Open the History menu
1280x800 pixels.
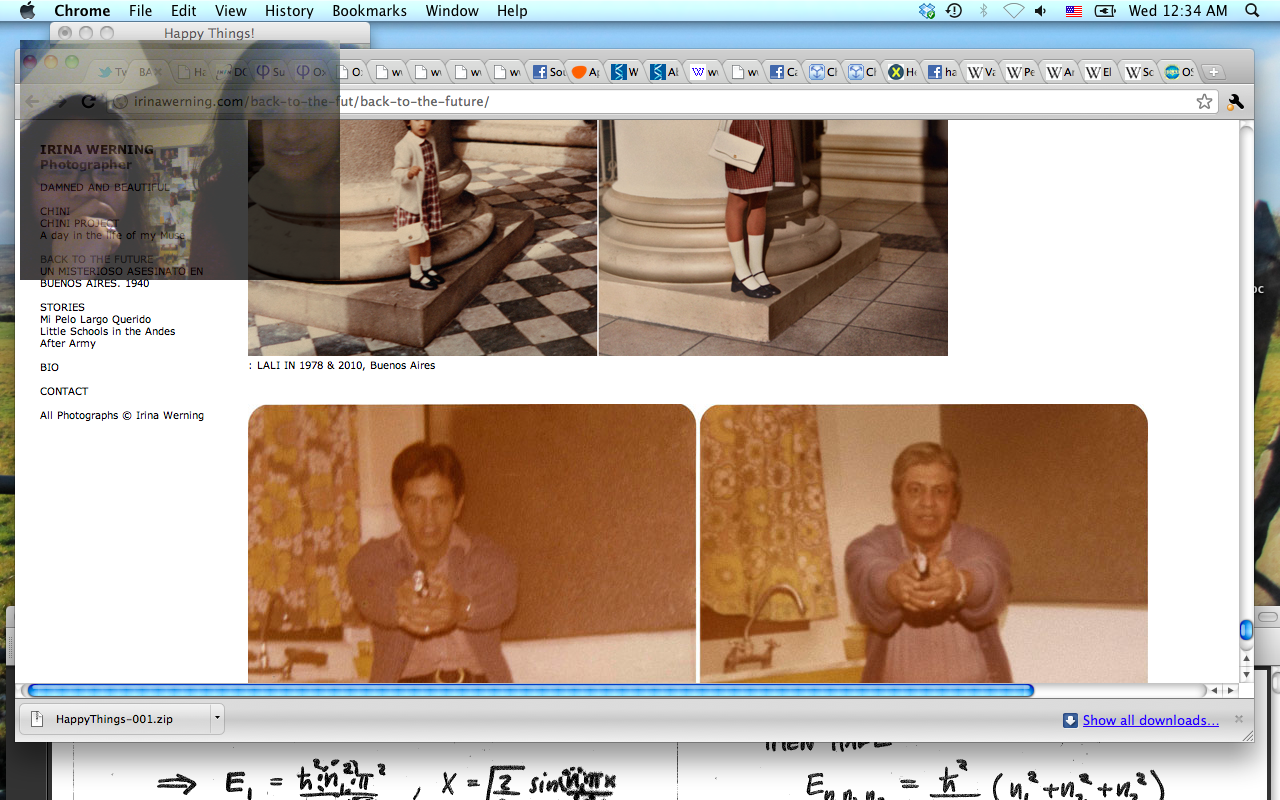289,11
